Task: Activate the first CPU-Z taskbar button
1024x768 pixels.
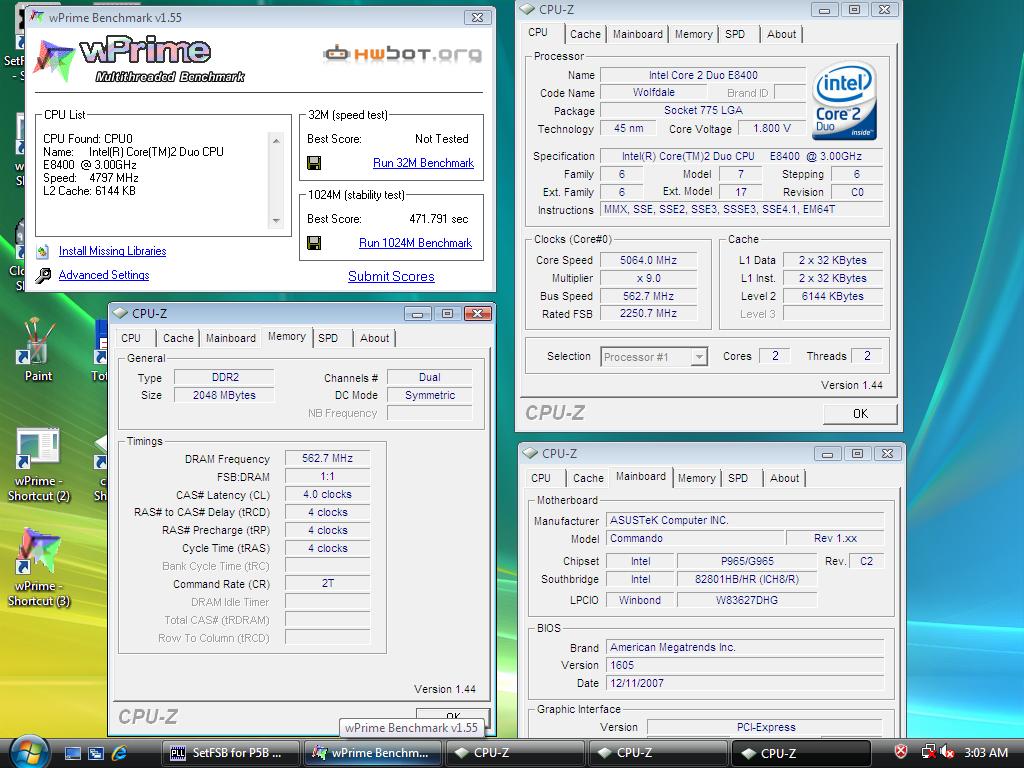Action: (515, 753)
